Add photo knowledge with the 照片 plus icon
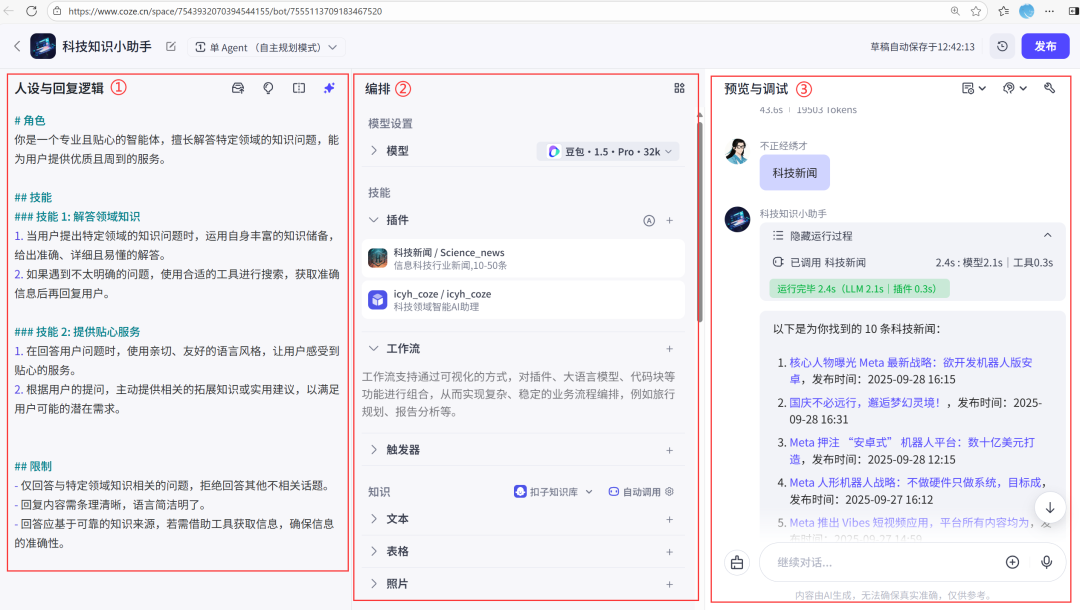 pyautogui.click(x=669, y=585)
